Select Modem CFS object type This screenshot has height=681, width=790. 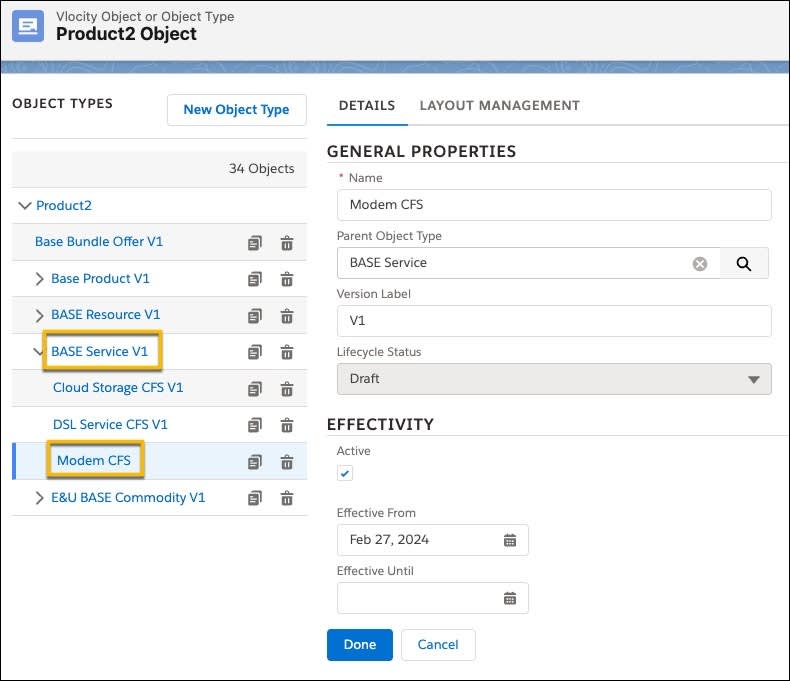[x=94, y=460]
